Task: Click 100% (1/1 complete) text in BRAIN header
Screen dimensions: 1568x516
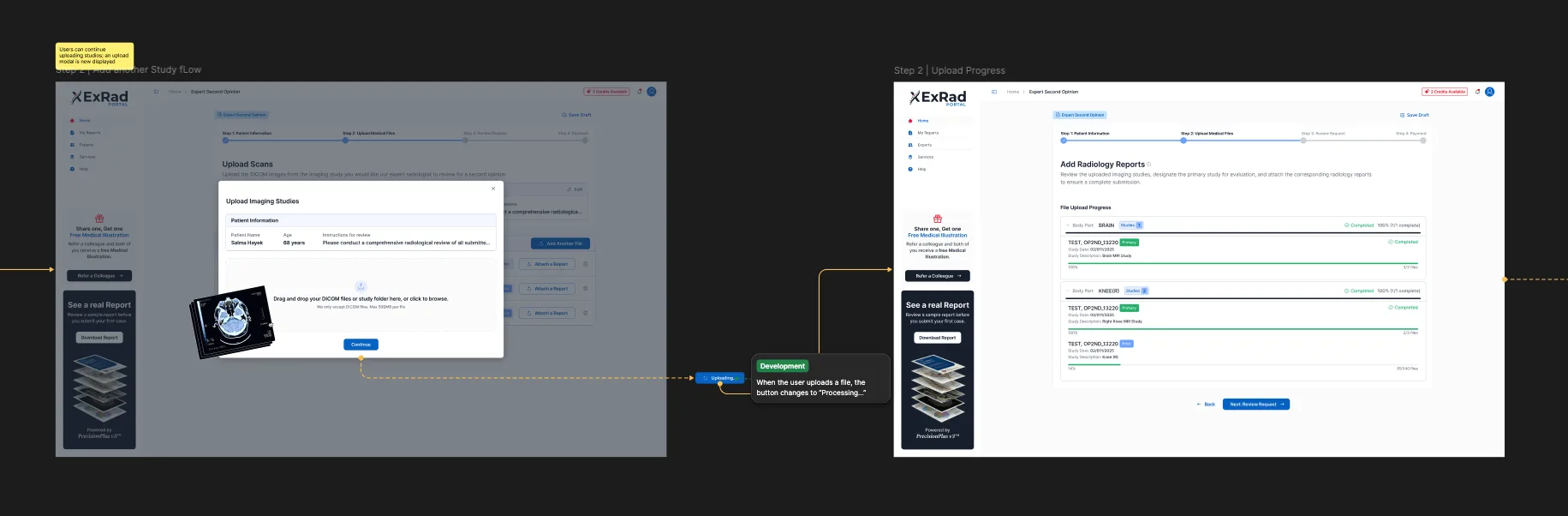Action: tap(1398, 225)
